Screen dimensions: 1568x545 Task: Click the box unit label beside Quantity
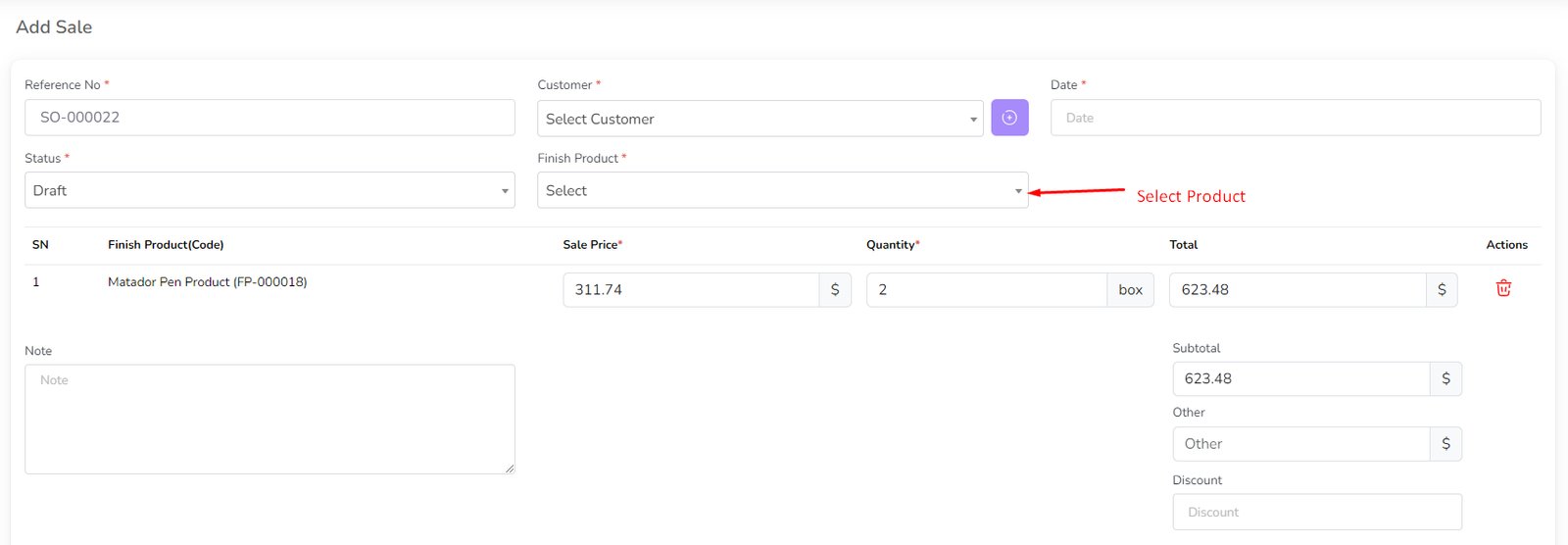click(x=1130, y=290)
